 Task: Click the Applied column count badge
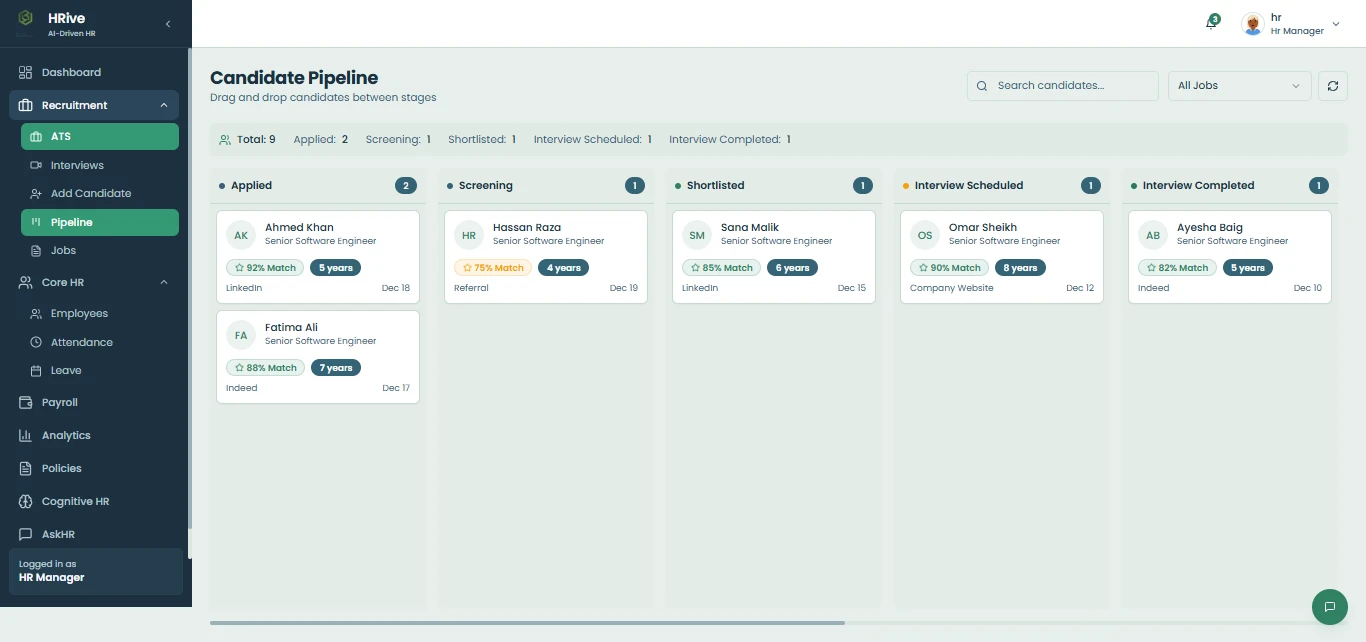coord(405,185)
